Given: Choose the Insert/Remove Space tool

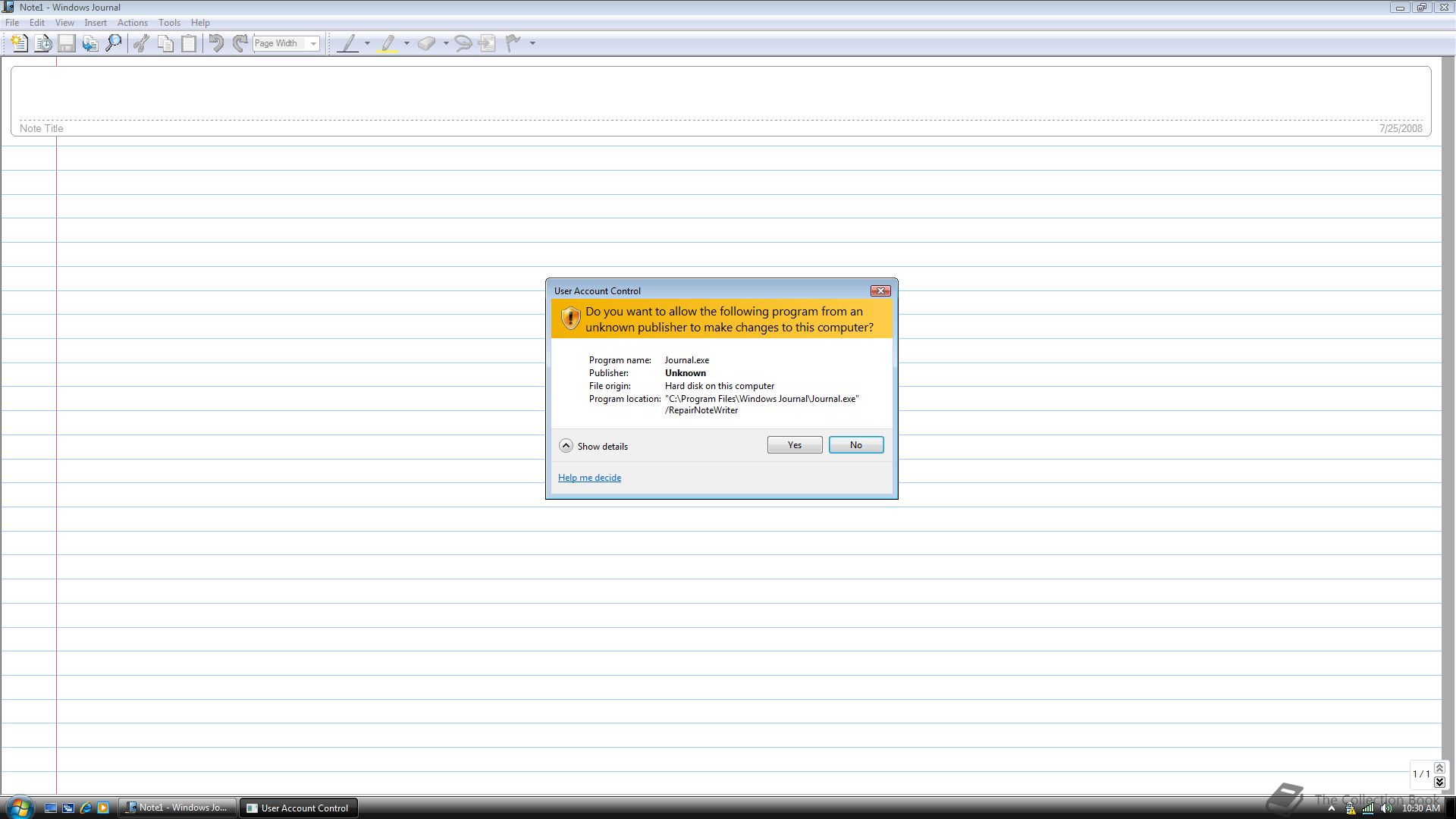Looking at the screenshot, I should point(488,43).
